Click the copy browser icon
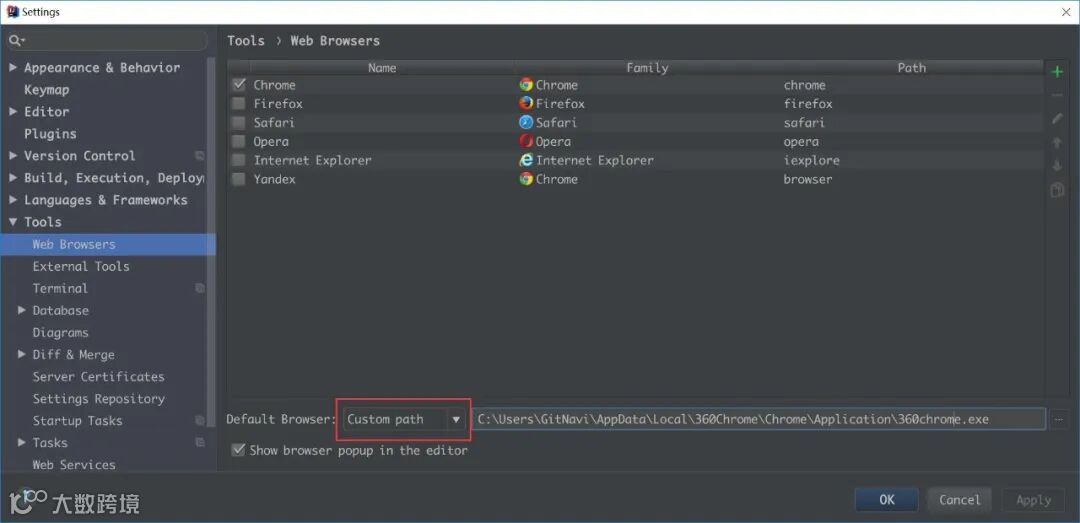Image resolution: width=1080 pixels, height=523 pixels. point(1057,189)
